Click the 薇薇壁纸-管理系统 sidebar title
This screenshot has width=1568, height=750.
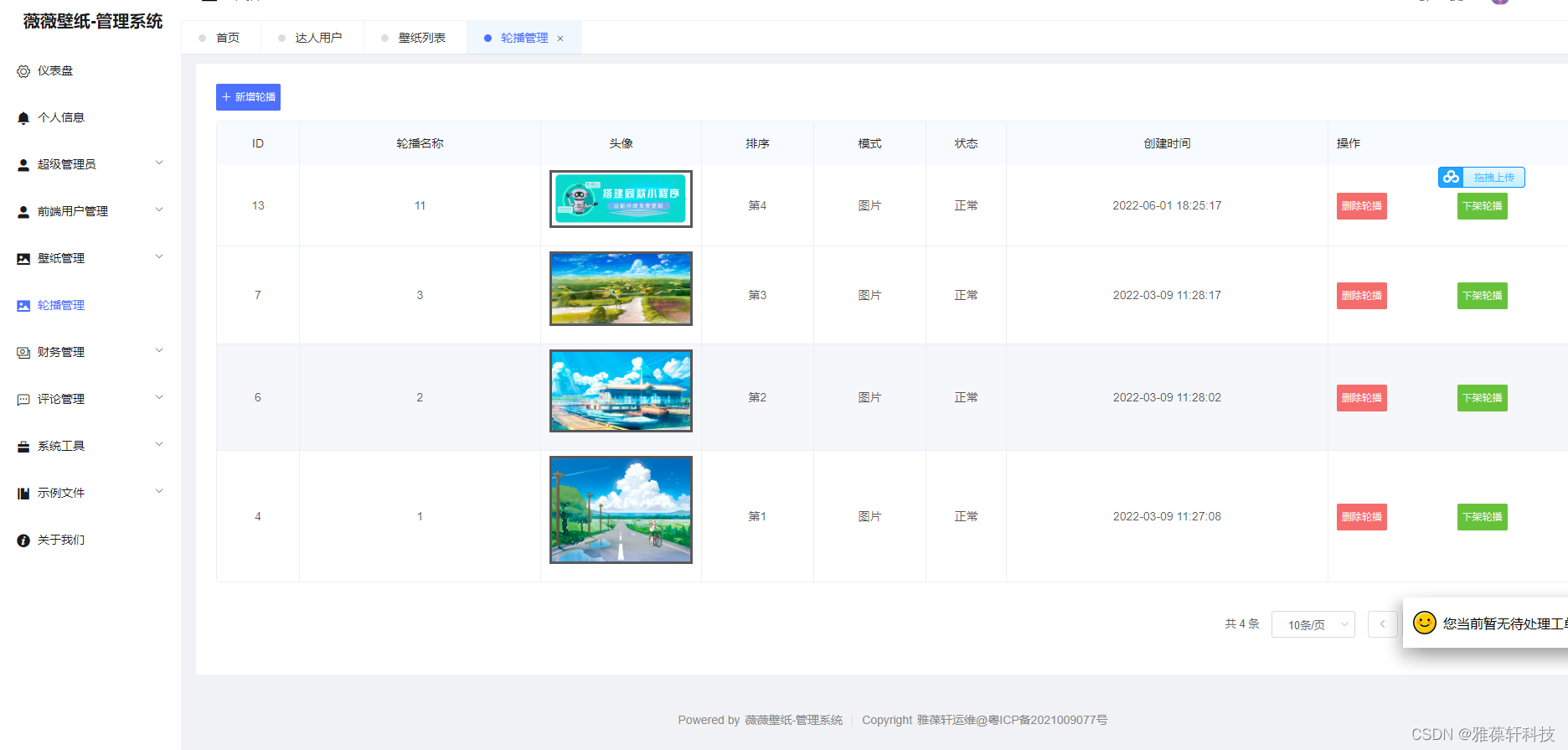(x=93, y=21)
